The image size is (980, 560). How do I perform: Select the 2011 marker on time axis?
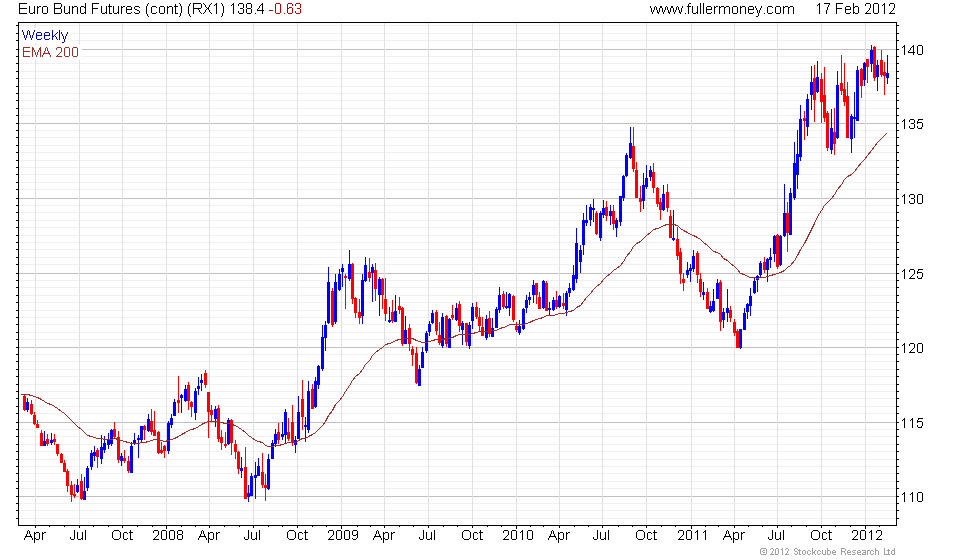[x=693, y=535]
